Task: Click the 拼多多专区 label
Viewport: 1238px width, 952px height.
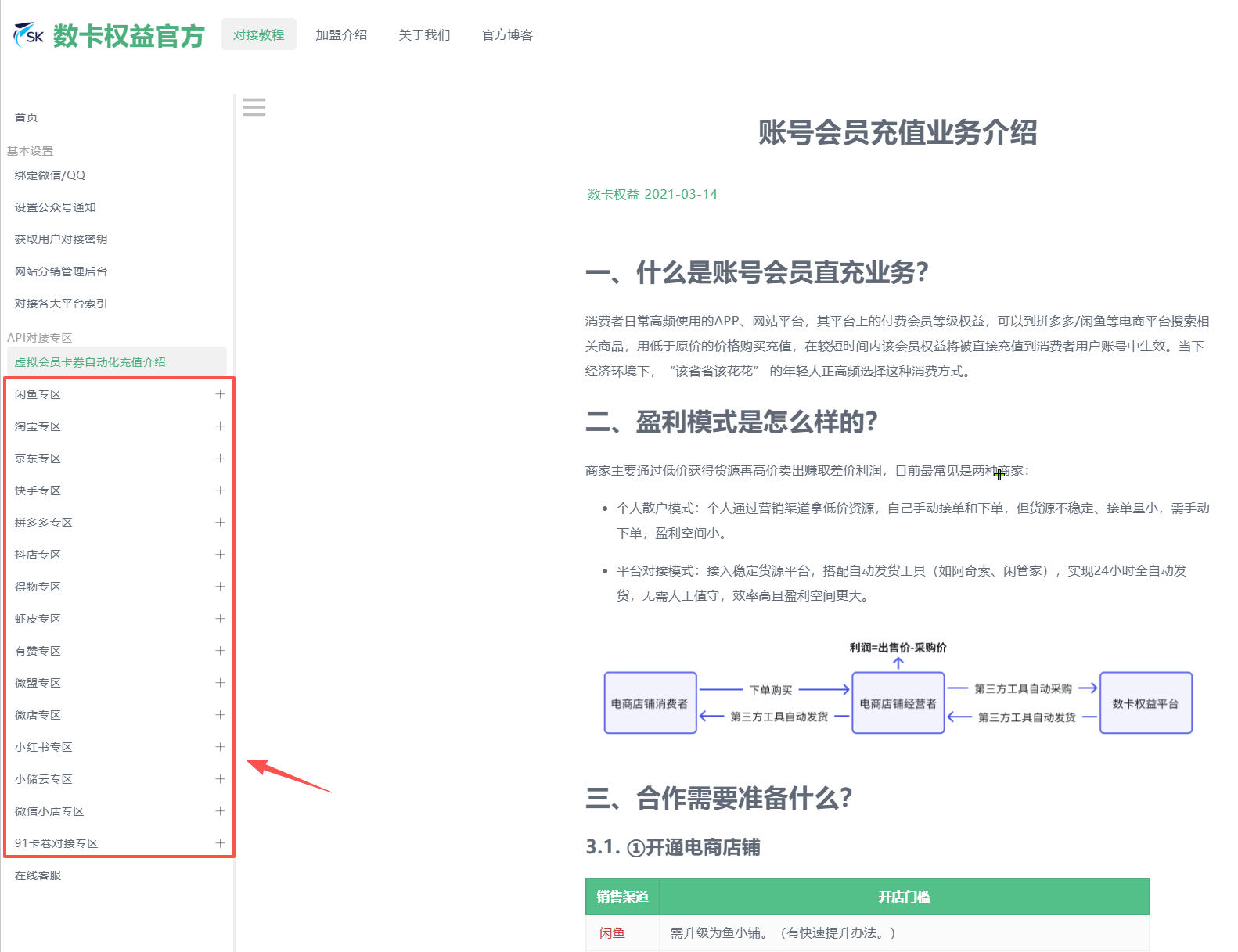Action: click(44, 523)
